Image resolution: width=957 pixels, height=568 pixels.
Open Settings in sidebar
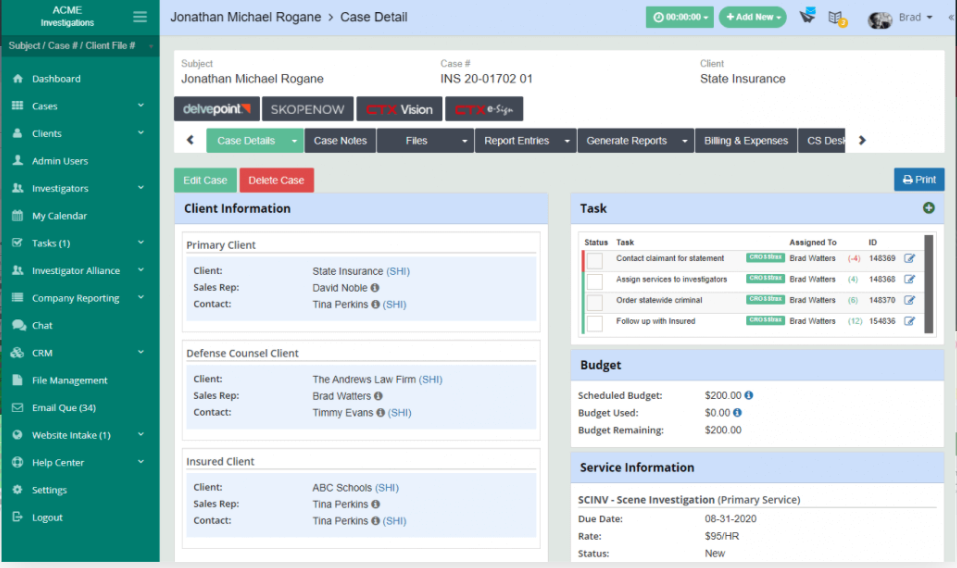click(49, 490)
